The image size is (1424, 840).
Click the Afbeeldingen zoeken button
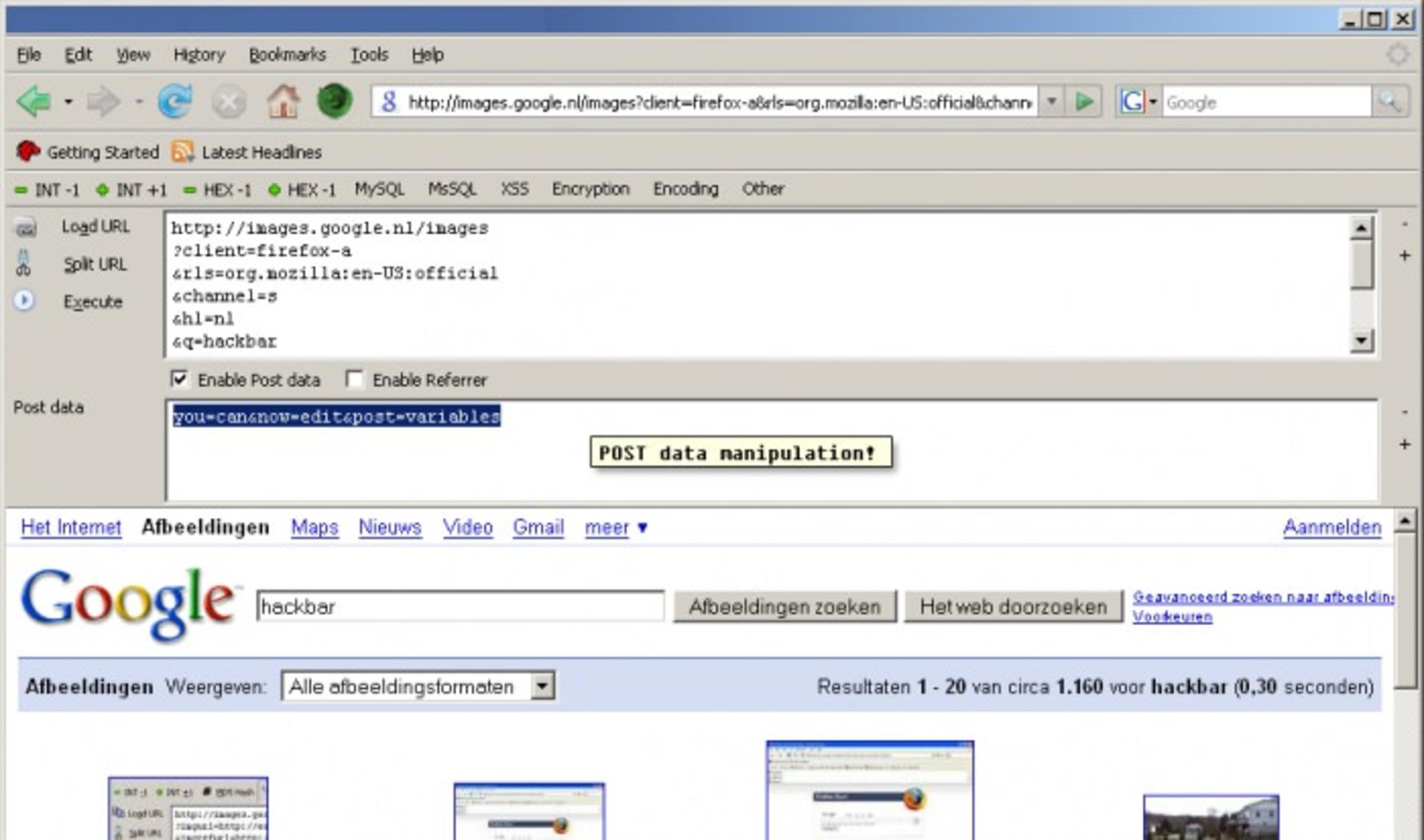point(785,606)
